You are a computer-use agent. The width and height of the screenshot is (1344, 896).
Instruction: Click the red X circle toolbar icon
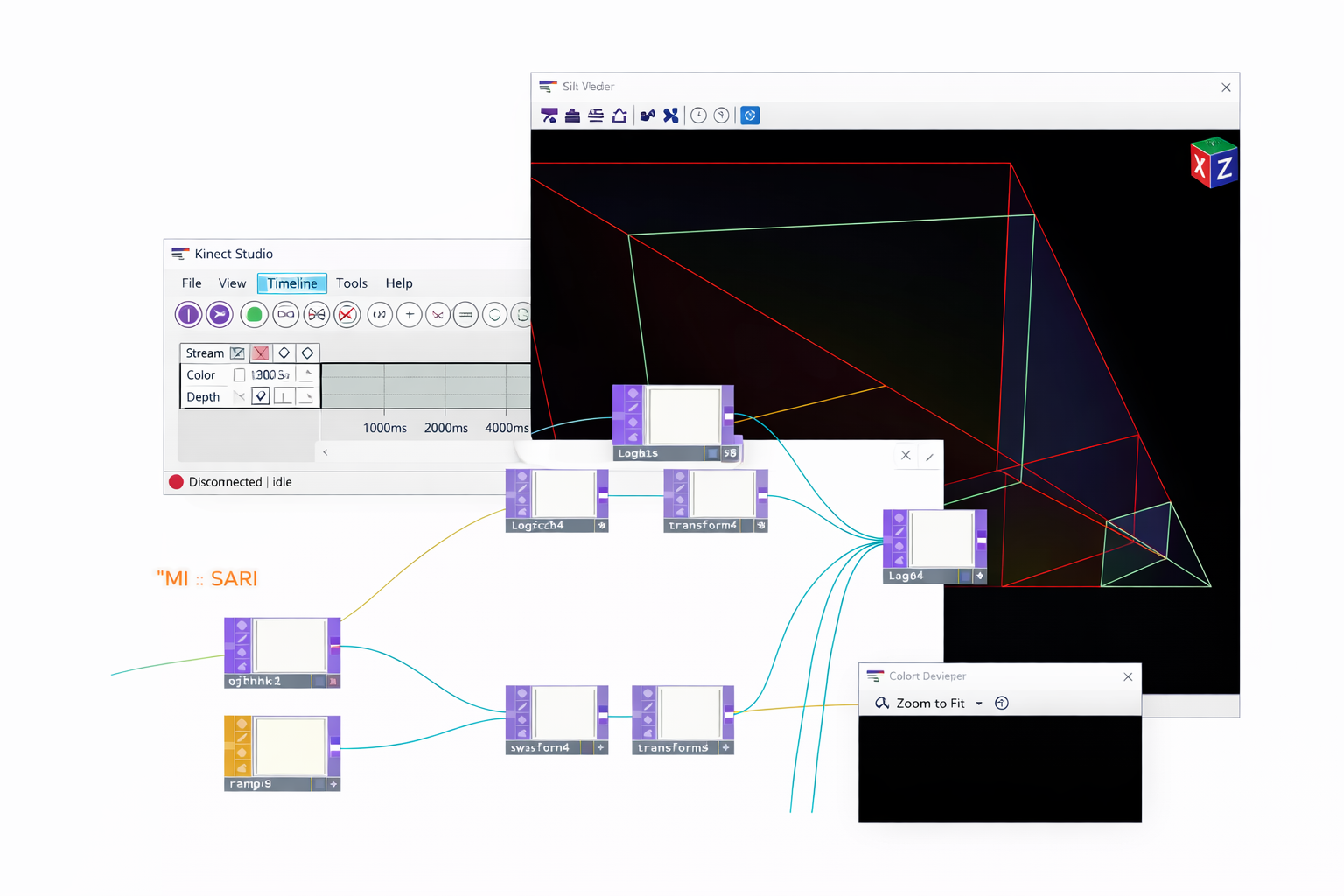coord(347,315)
